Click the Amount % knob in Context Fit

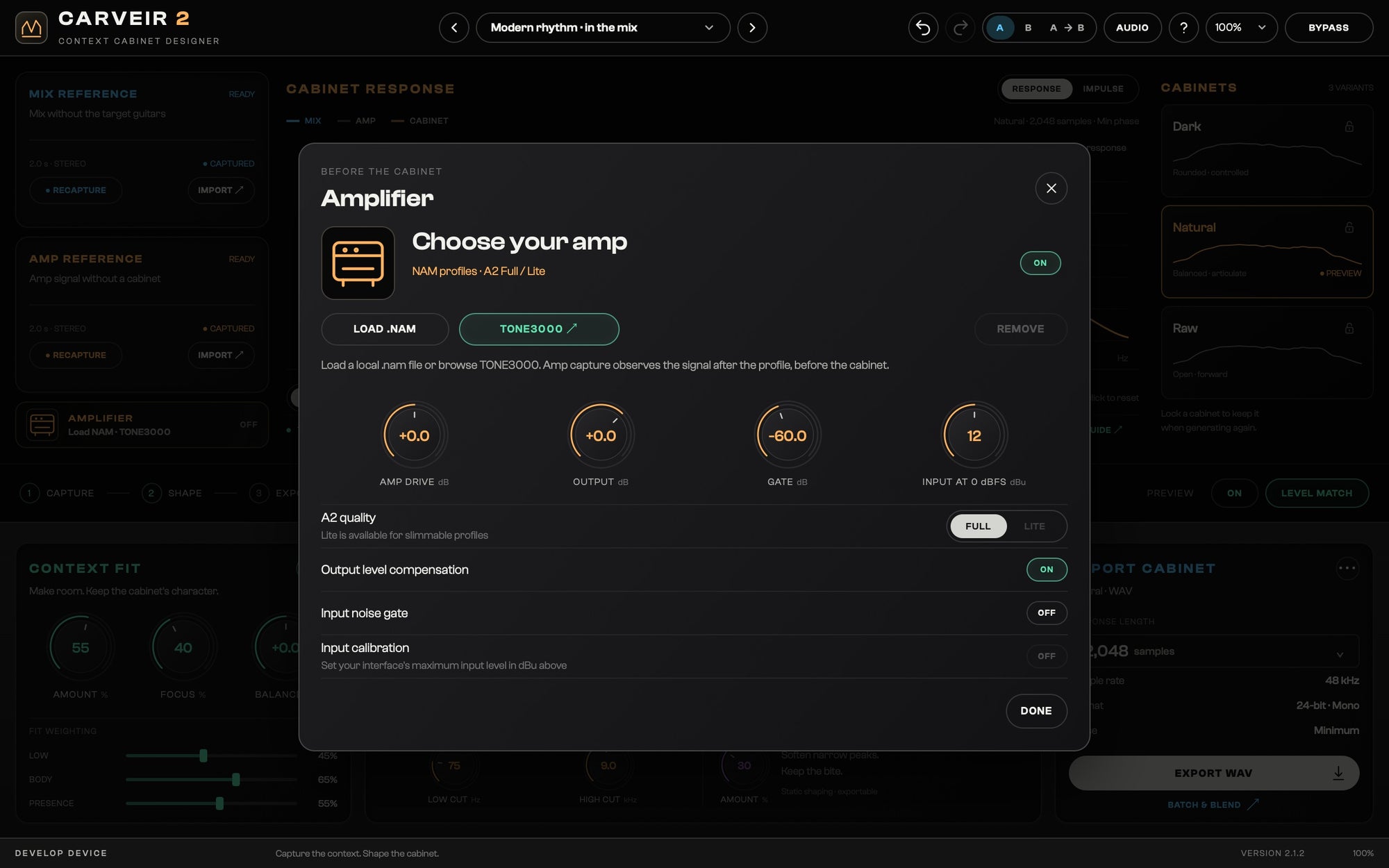pyautogui.click(x=81, y=648)
